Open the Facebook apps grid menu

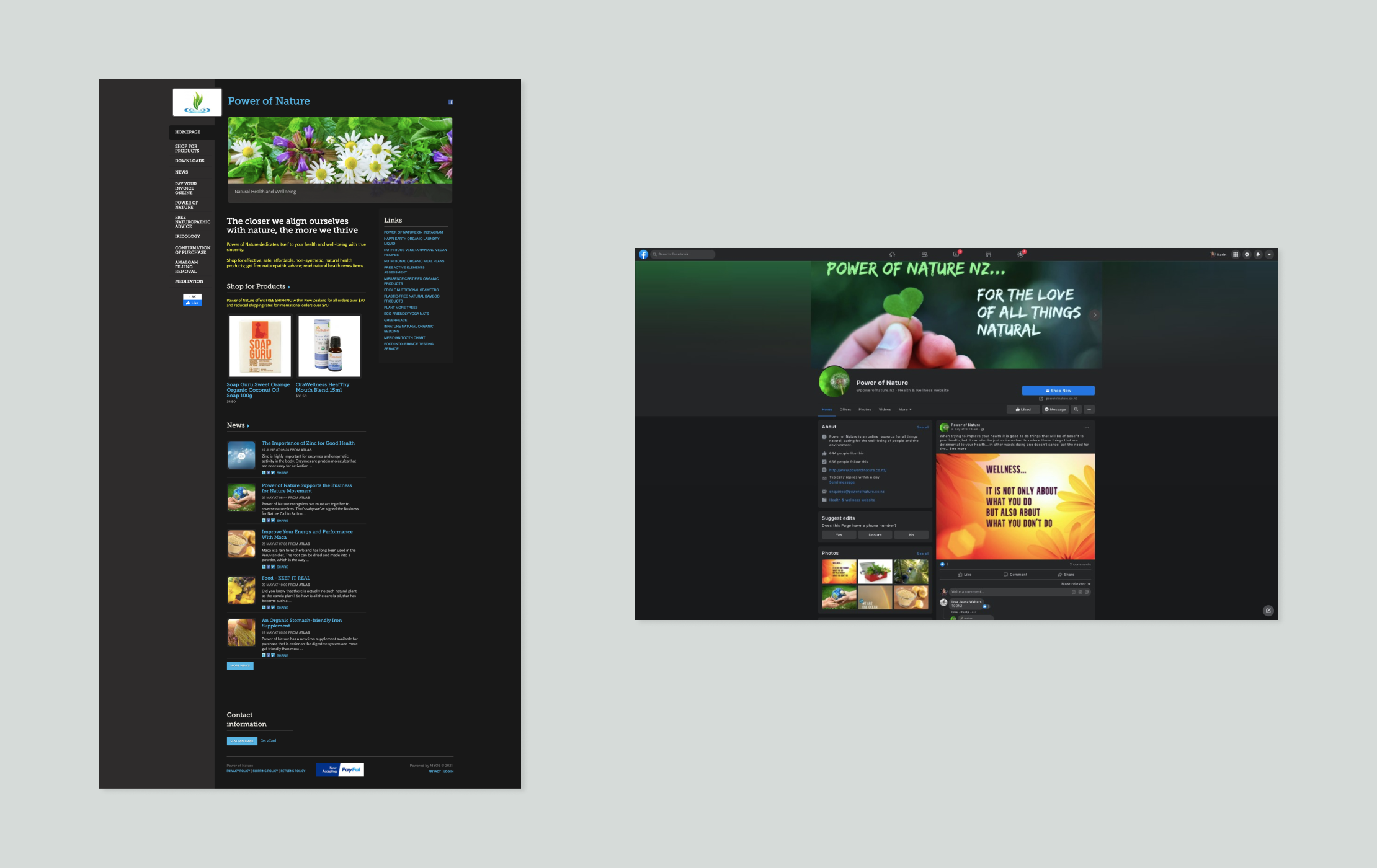pos(1236,254)
